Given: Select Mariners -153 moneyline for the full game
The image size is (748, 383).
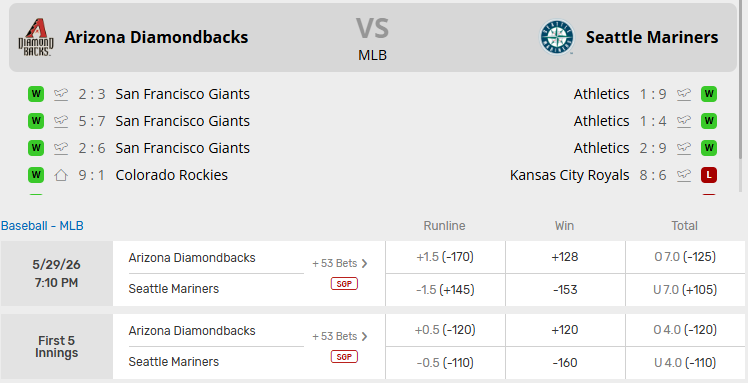Looking at the screenshot, I should (x=565, y=290).
